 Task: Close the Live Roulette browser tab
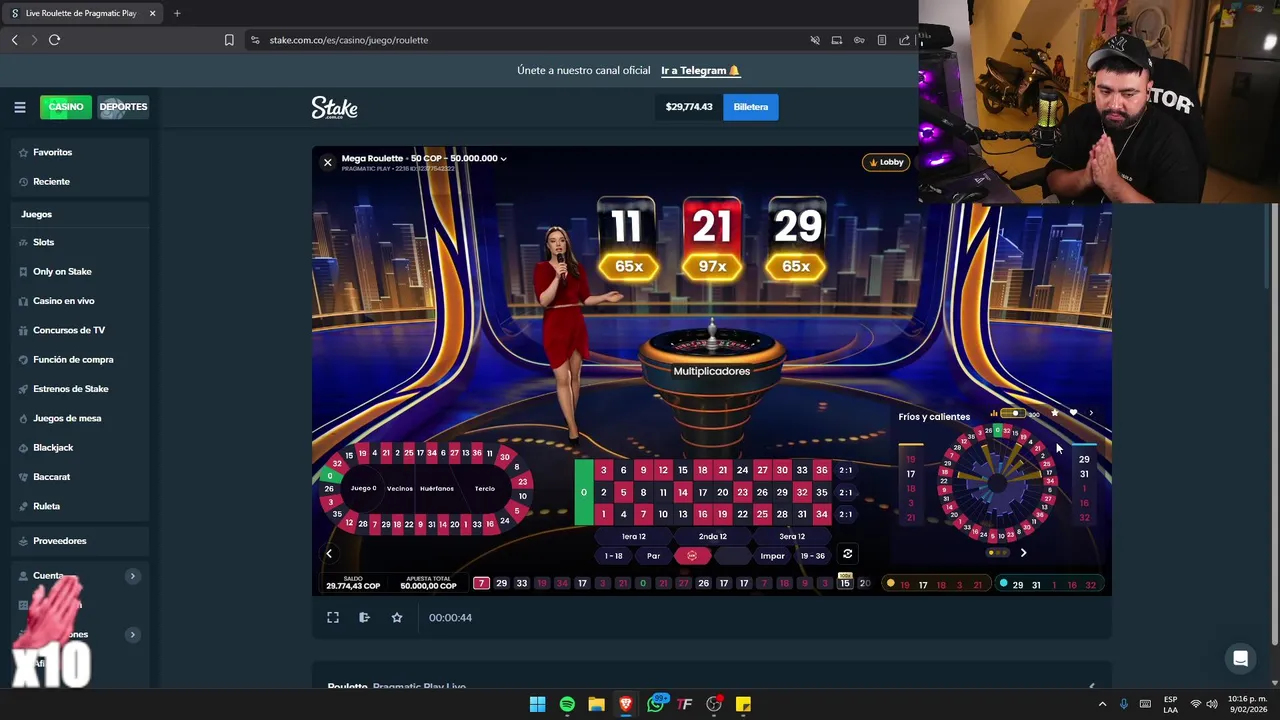click(x=153, y=13)
